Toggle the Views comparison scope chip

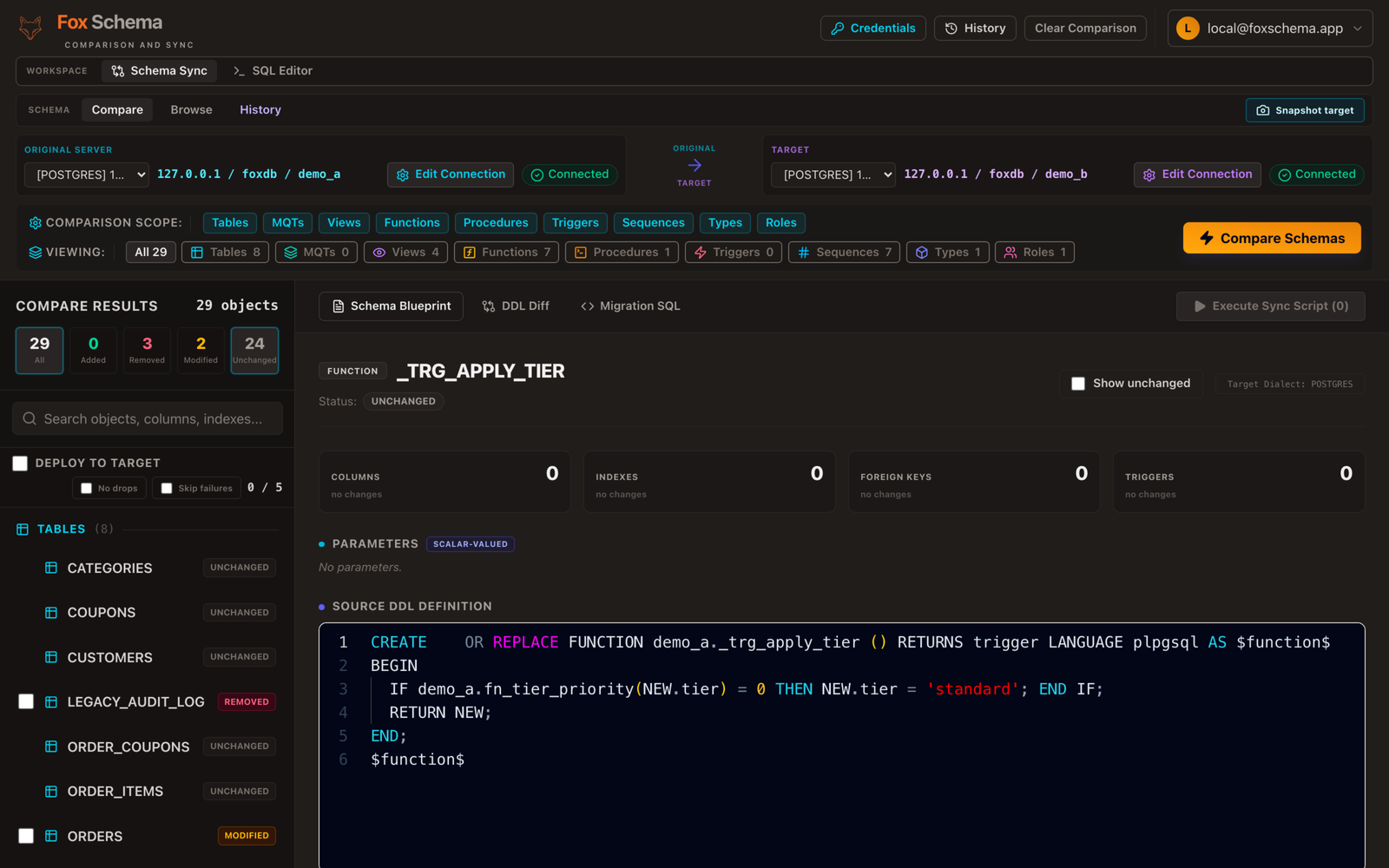point(344,223)
